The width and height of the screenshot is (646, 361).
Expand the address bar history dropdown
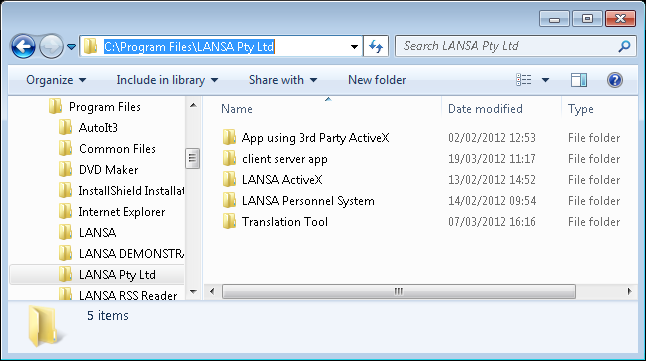tap(354, 47)
